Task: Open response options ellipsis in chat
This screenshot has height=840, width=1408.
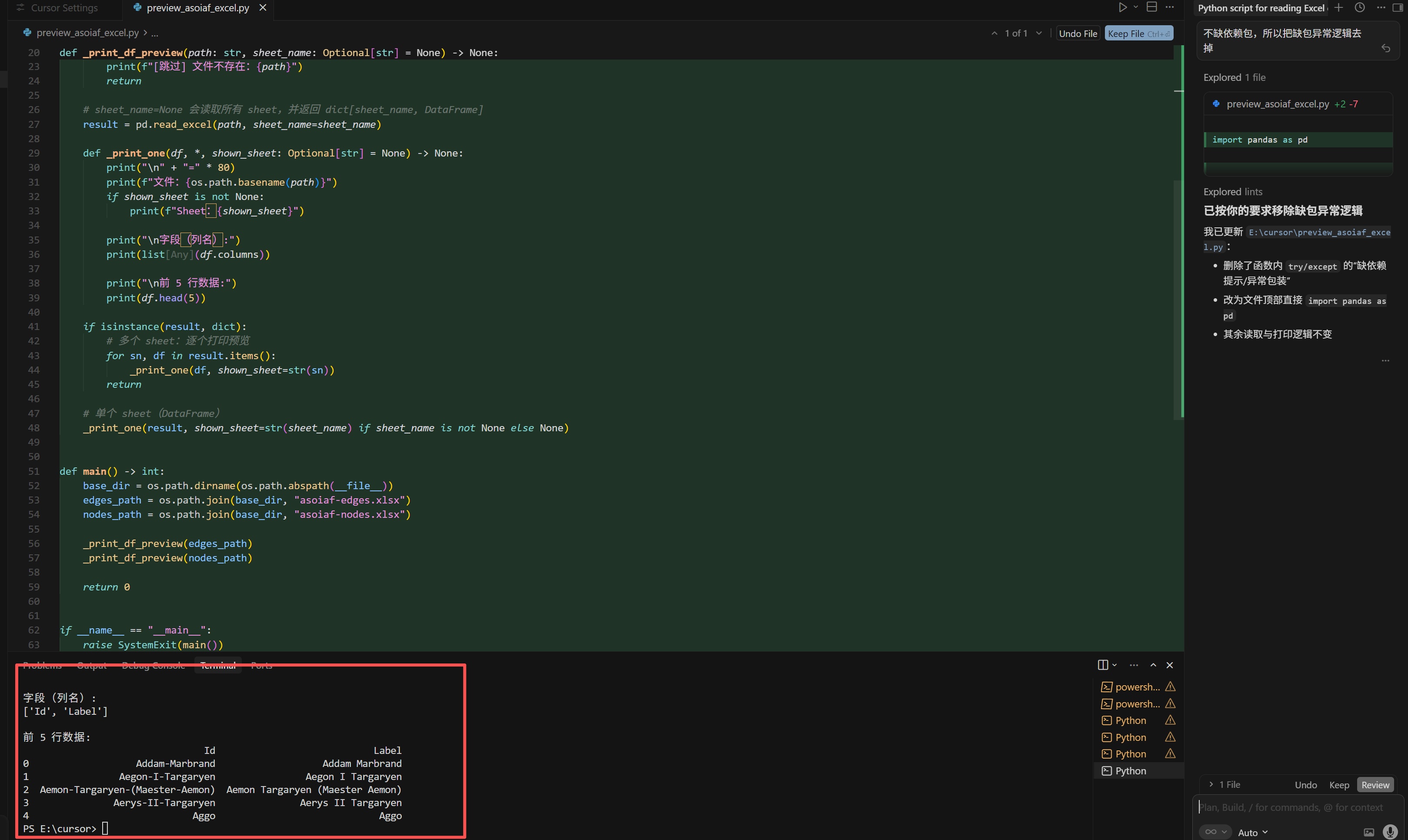Action: 1385,360
